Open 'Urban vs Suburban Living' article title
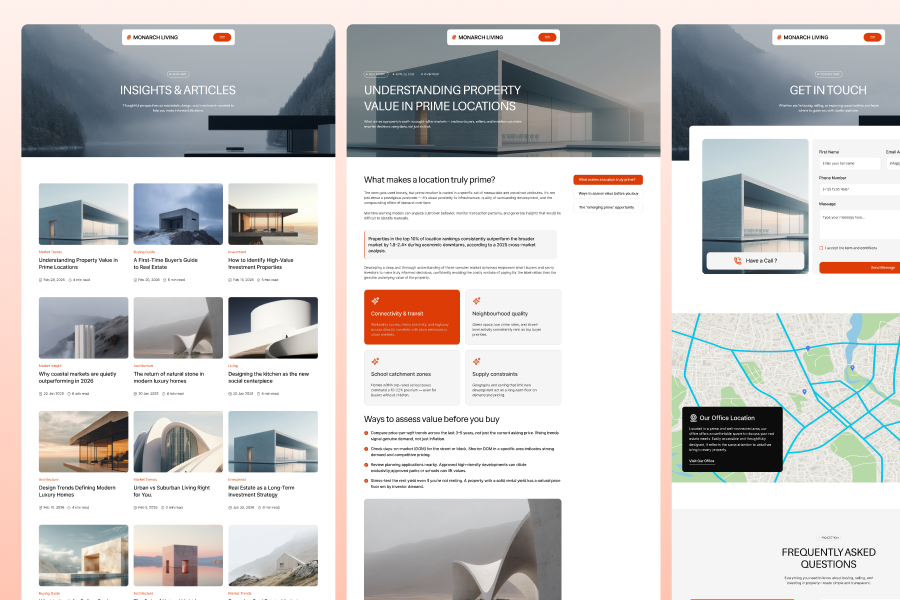 [172, 491]
